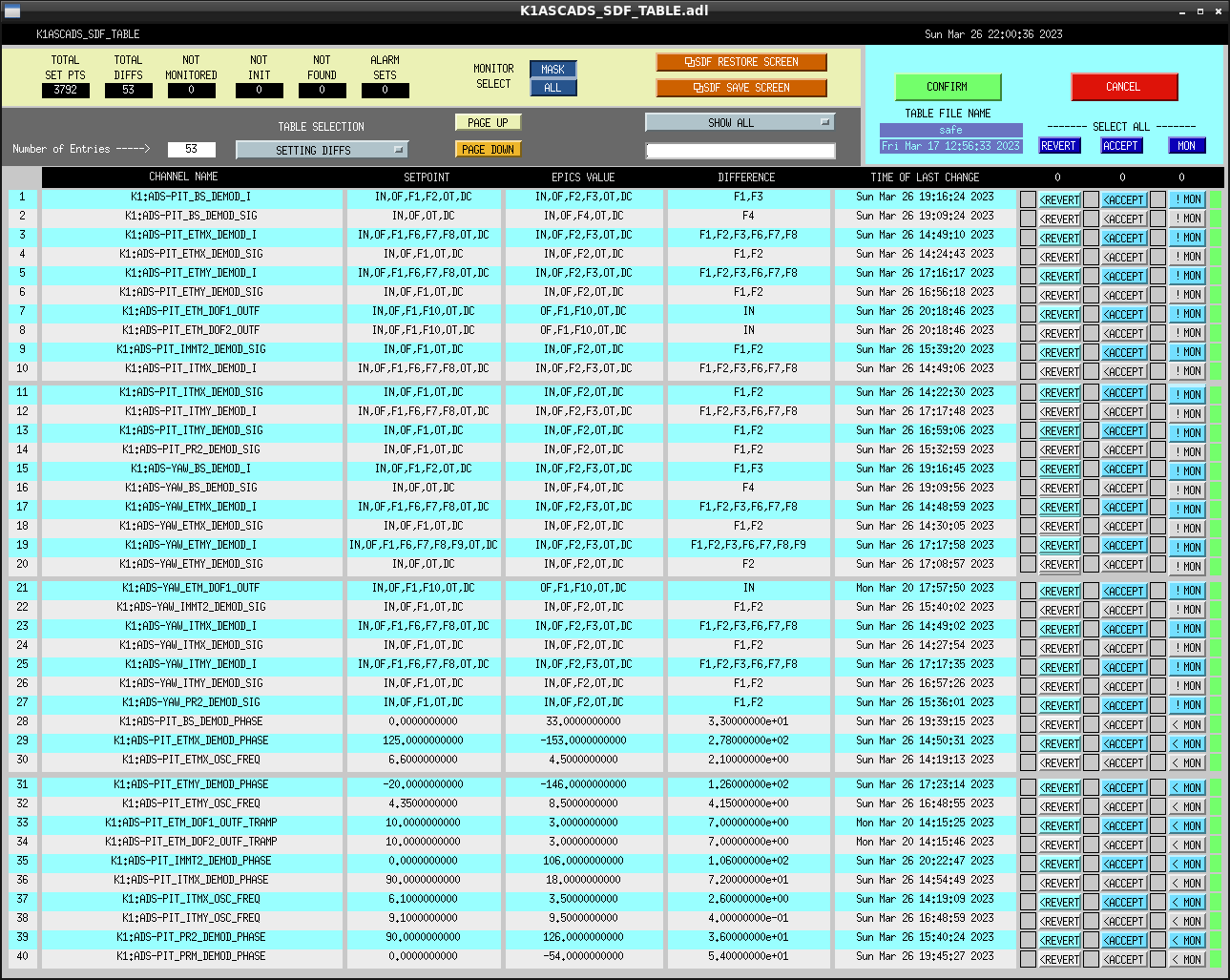Click select-all ACCEPT button
The image size is (1230, 980).
(1121, 146)
